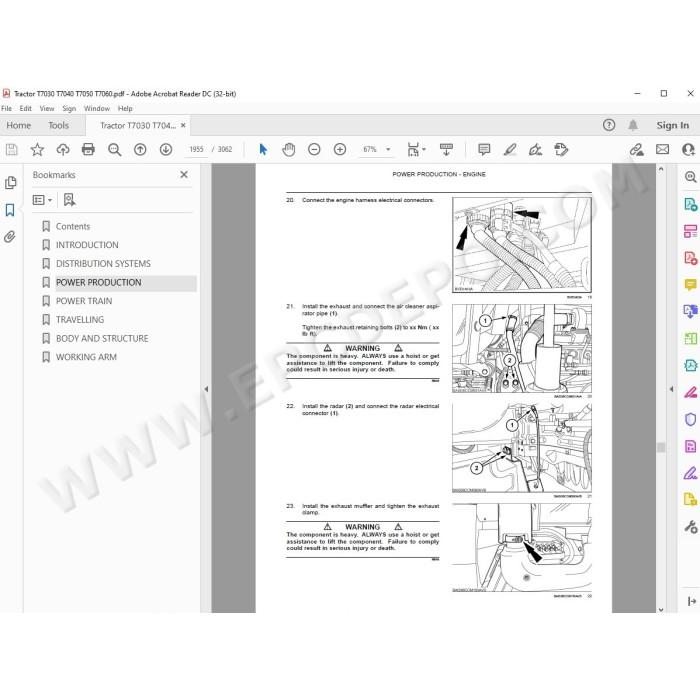This screenshot has height=700, width=700.
Task: Zoom in with the plus icon
Action: tap(340, 149)
